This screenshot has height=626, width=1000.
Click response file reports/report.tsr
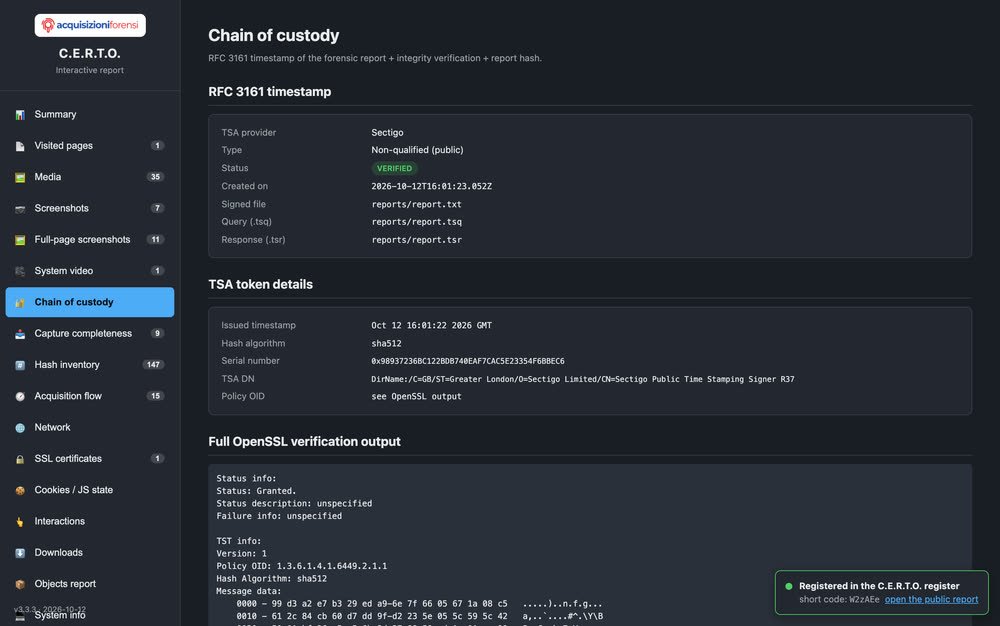pyautogui.click(x=416, y=240)
